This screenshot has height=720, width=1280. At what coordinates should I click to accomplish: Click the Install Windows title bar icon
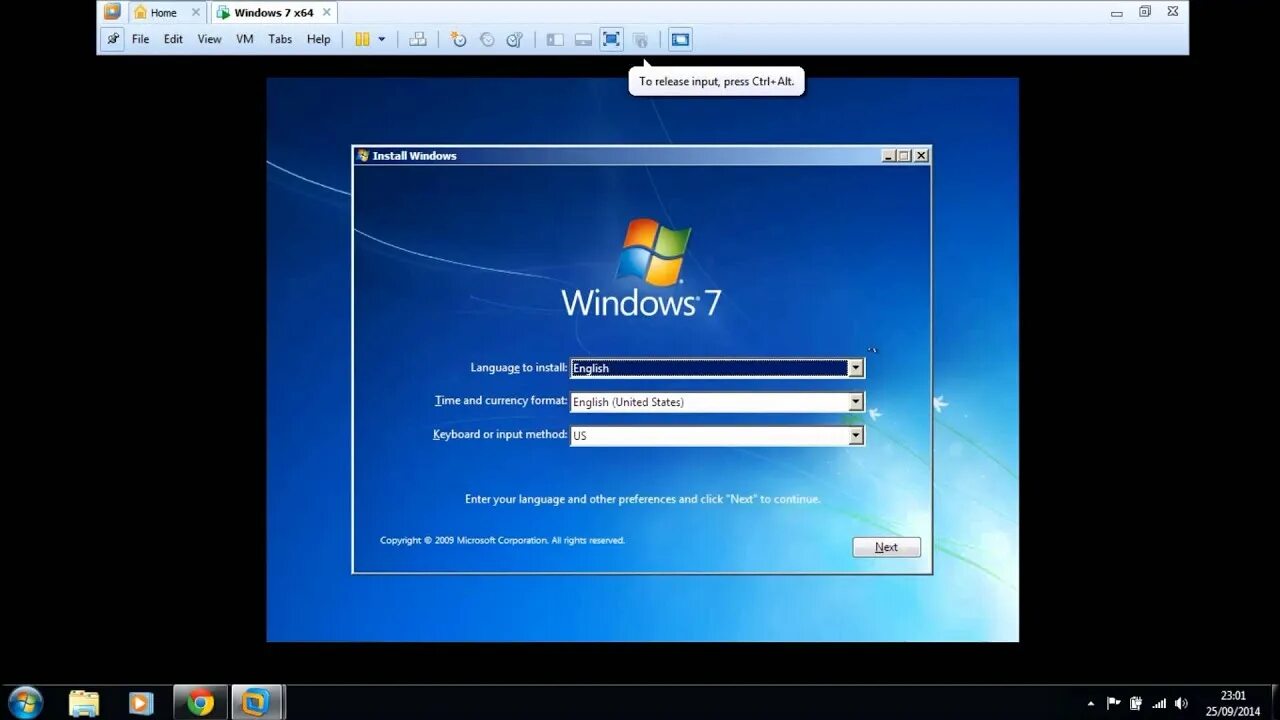click(x=363, y=156)
